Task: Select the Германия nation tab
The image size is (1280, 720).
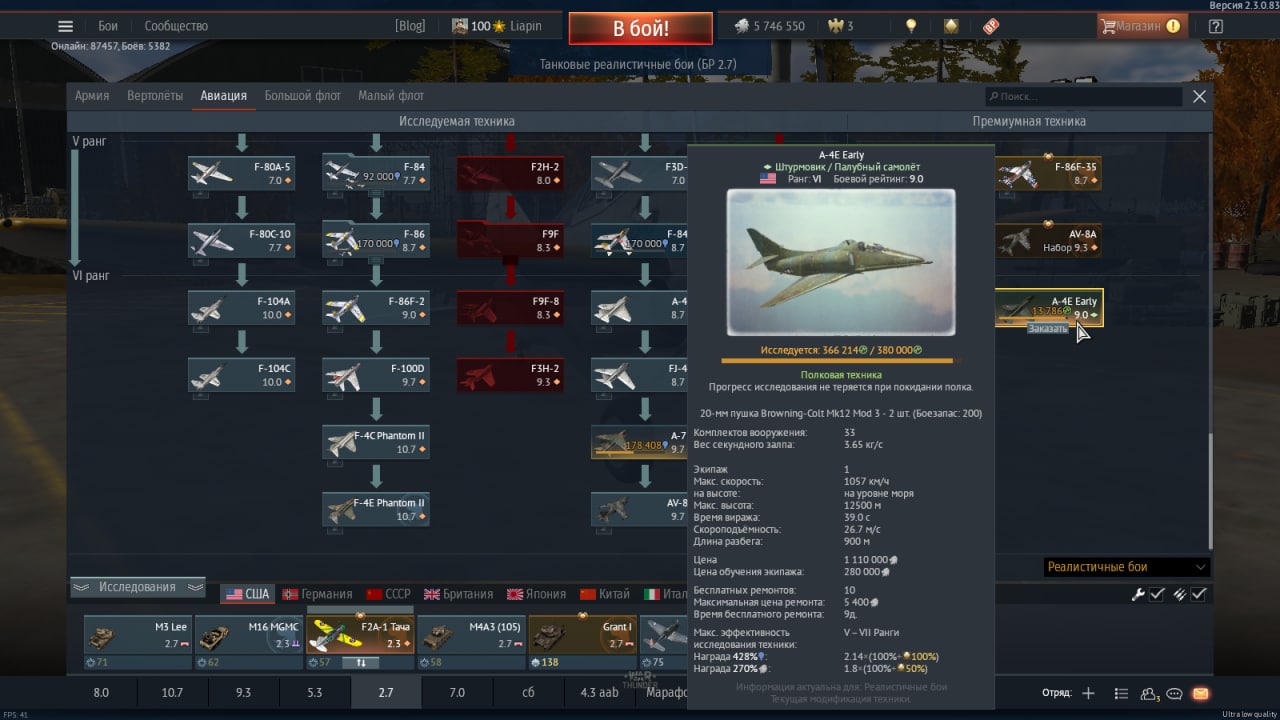Action: tap(318, 594)
